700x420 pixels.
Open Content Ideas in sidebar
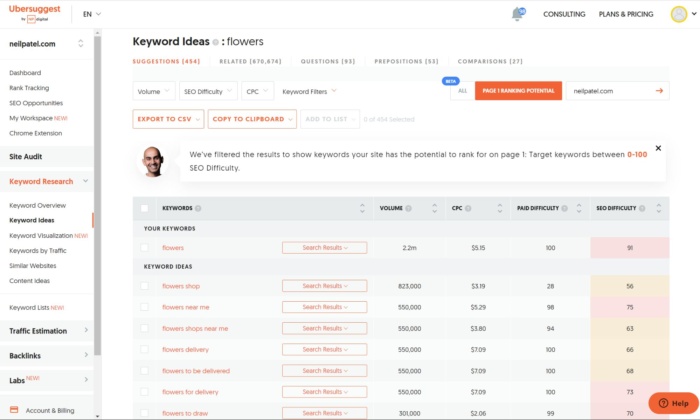click(x=29, y=281)
